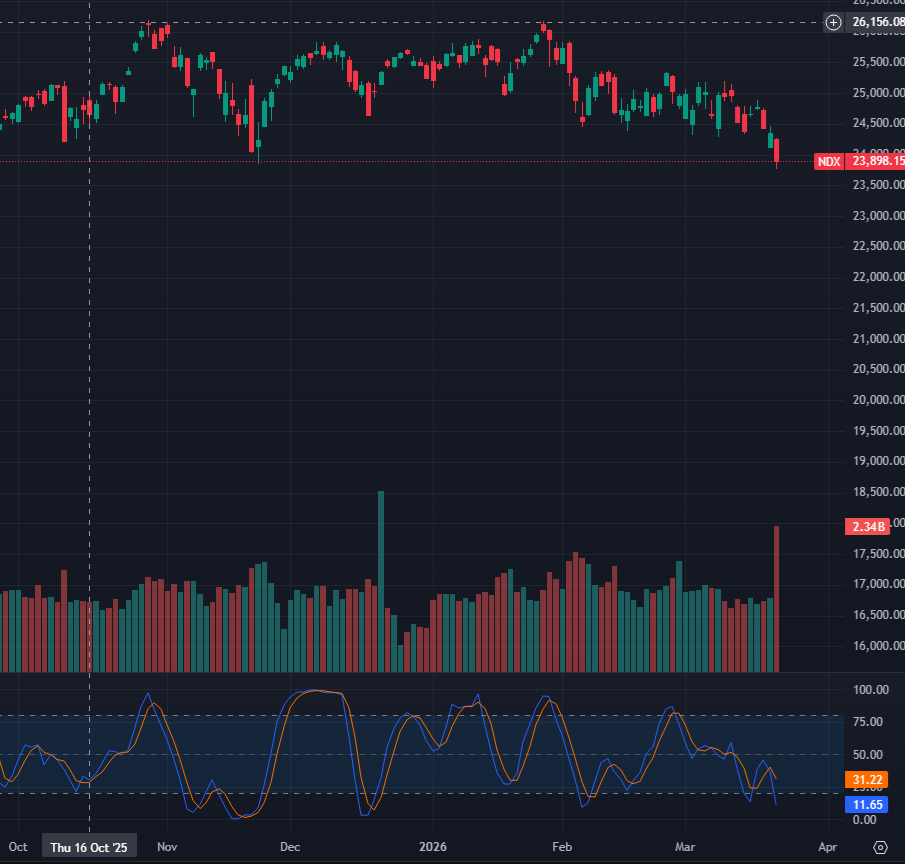Click the 22,000.00 price scale label

click(878, 276)
